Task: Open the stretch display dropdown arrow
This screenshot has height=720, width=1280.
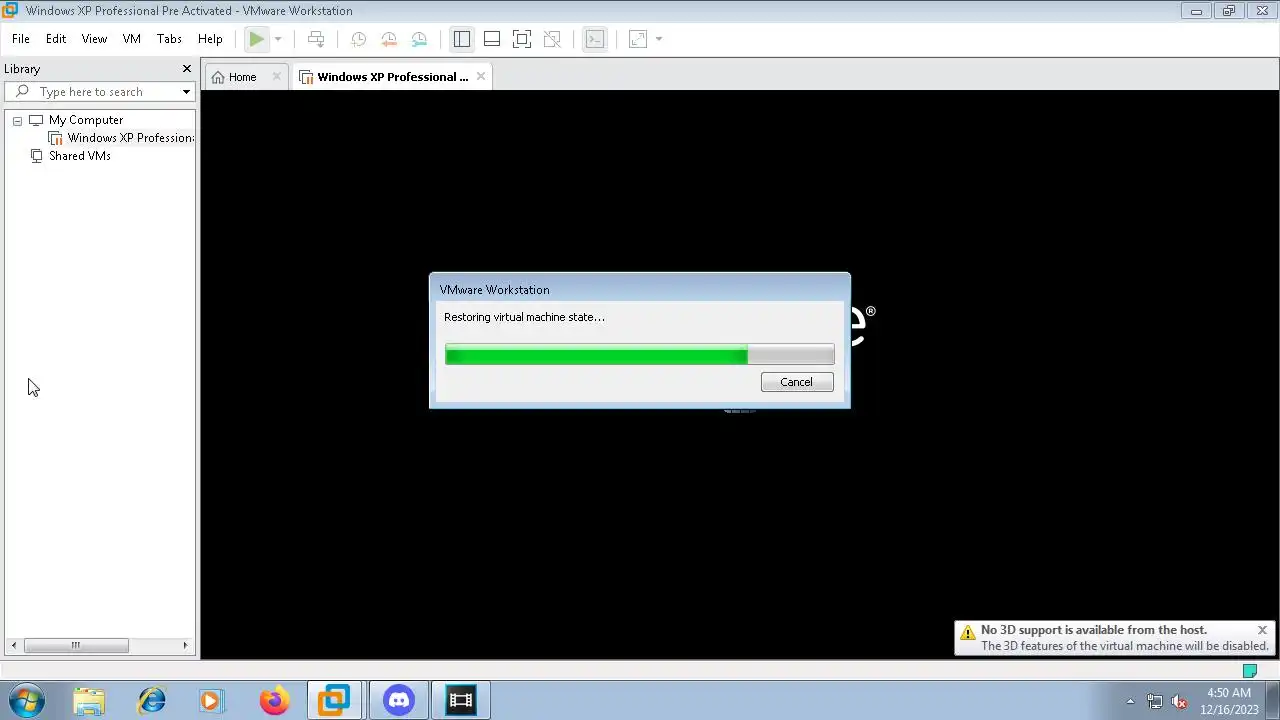Action: tap(659, 39)
